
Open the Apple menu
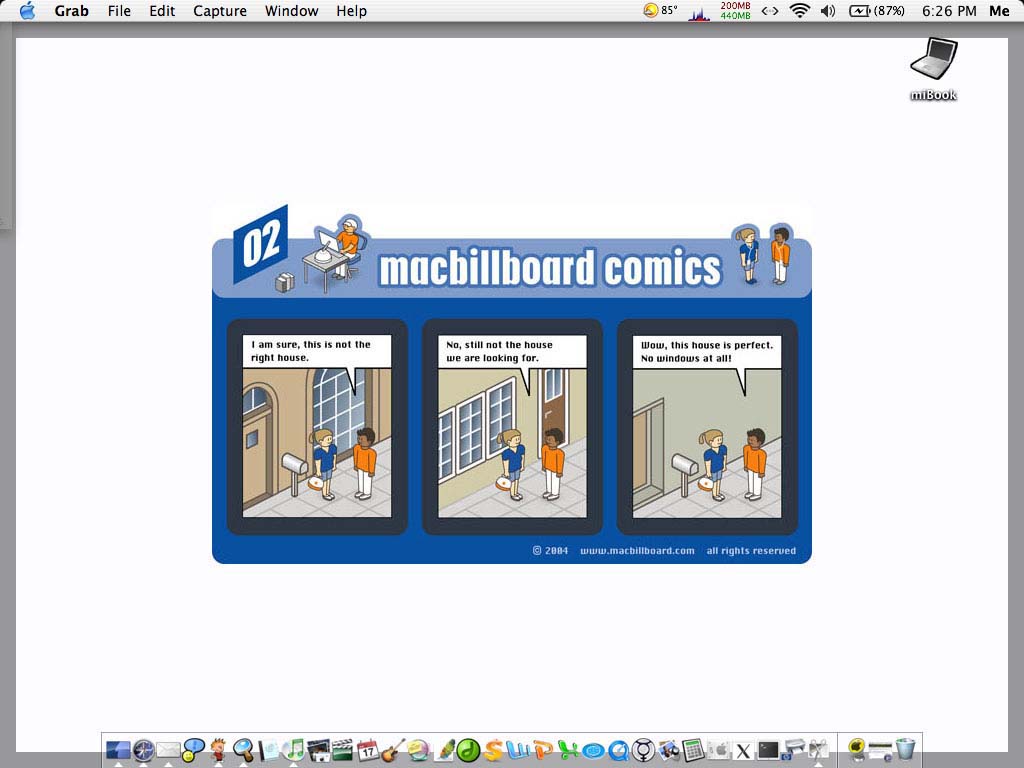(x=27, y=10)
